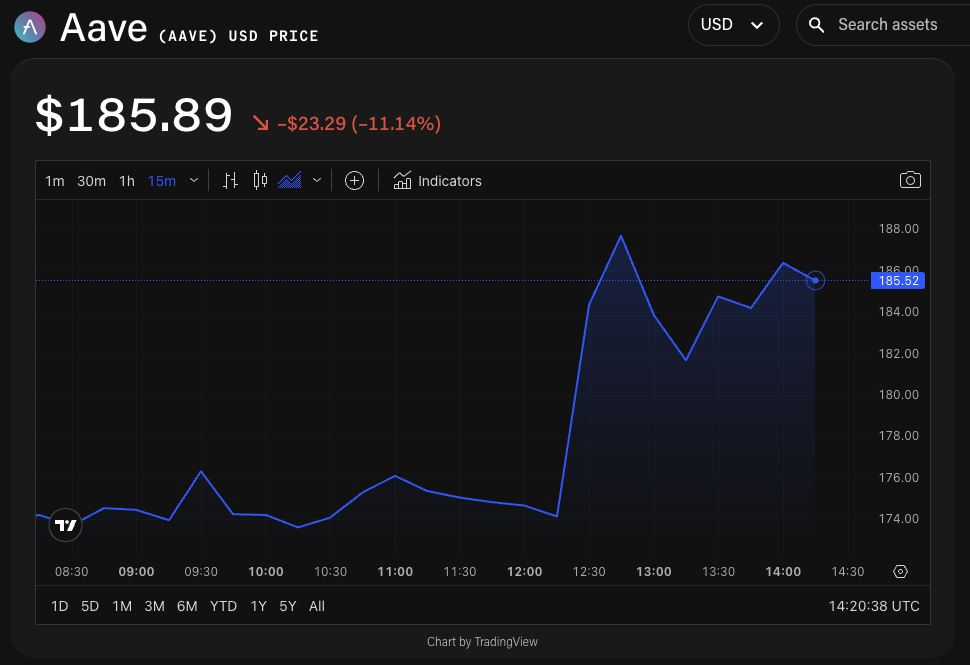Screen dimensions: 970x665
Task: Expand the 15m interval chevron menu
Action: 194,180
